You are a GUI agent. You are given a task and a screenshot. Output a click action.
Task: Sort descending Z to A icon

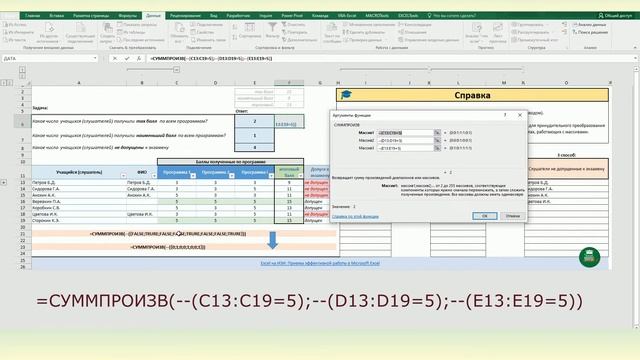click(x=235, y=37)
